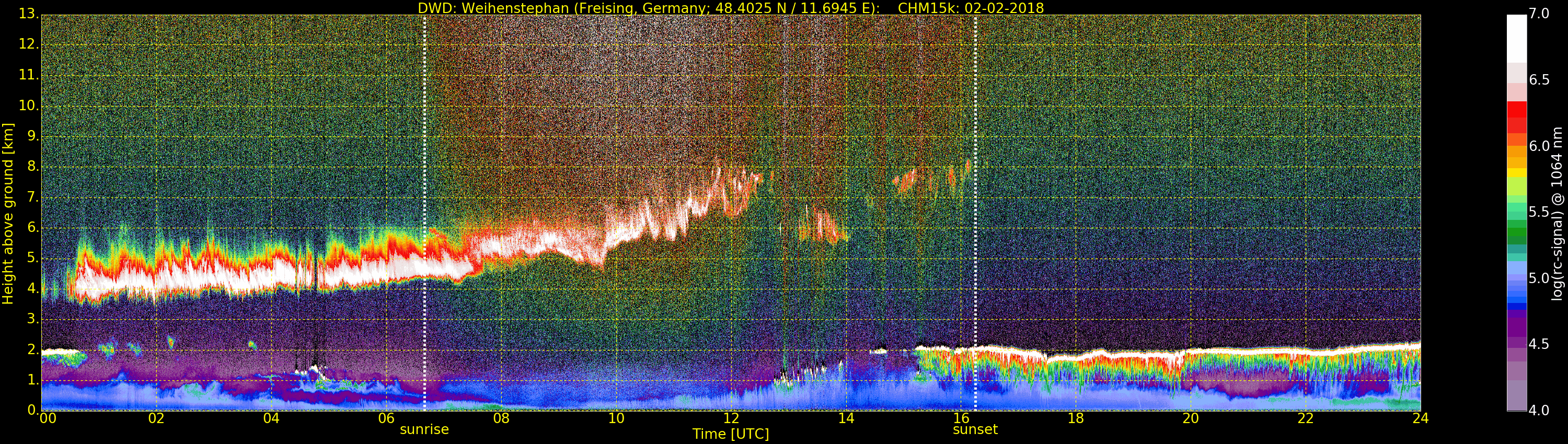Click the y-axis tick label '8.'
The height and width of the screenshot is (444, 1568).
tap(33, 167)
